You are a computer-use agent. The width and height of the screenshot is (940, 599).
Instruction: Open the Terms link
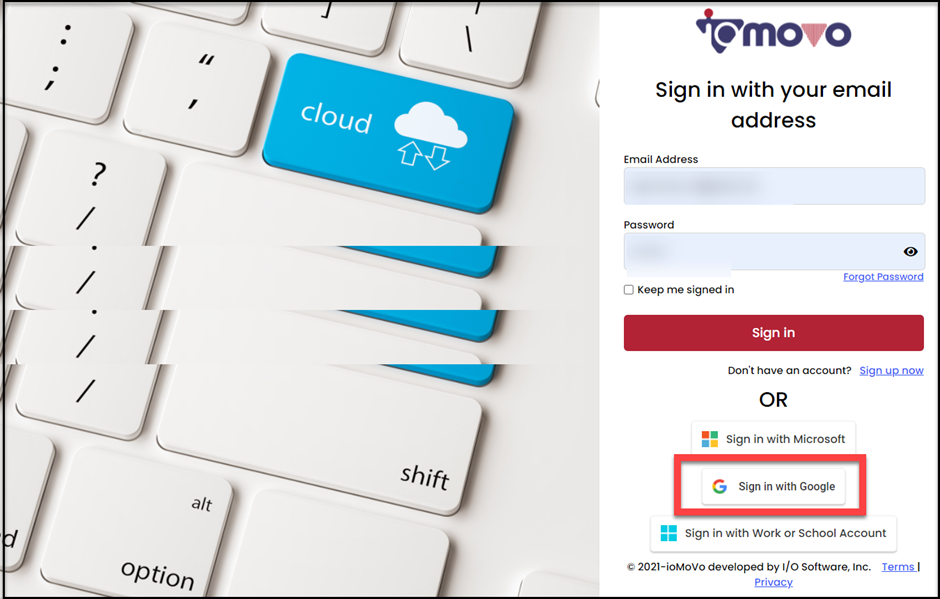[x=899, y=567]
